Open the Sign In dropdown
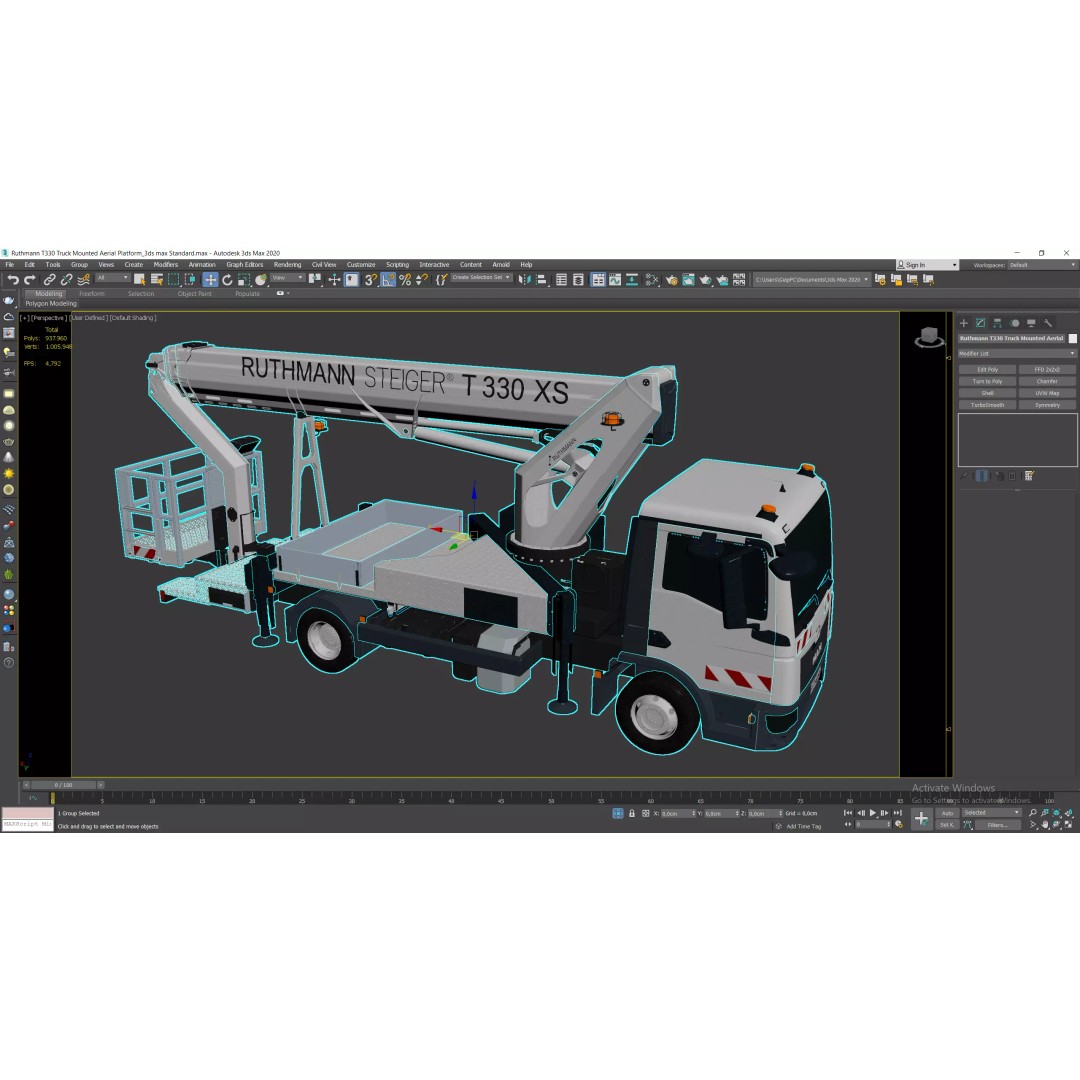Screen dimensions: 1080x1080 click(927, 265)
